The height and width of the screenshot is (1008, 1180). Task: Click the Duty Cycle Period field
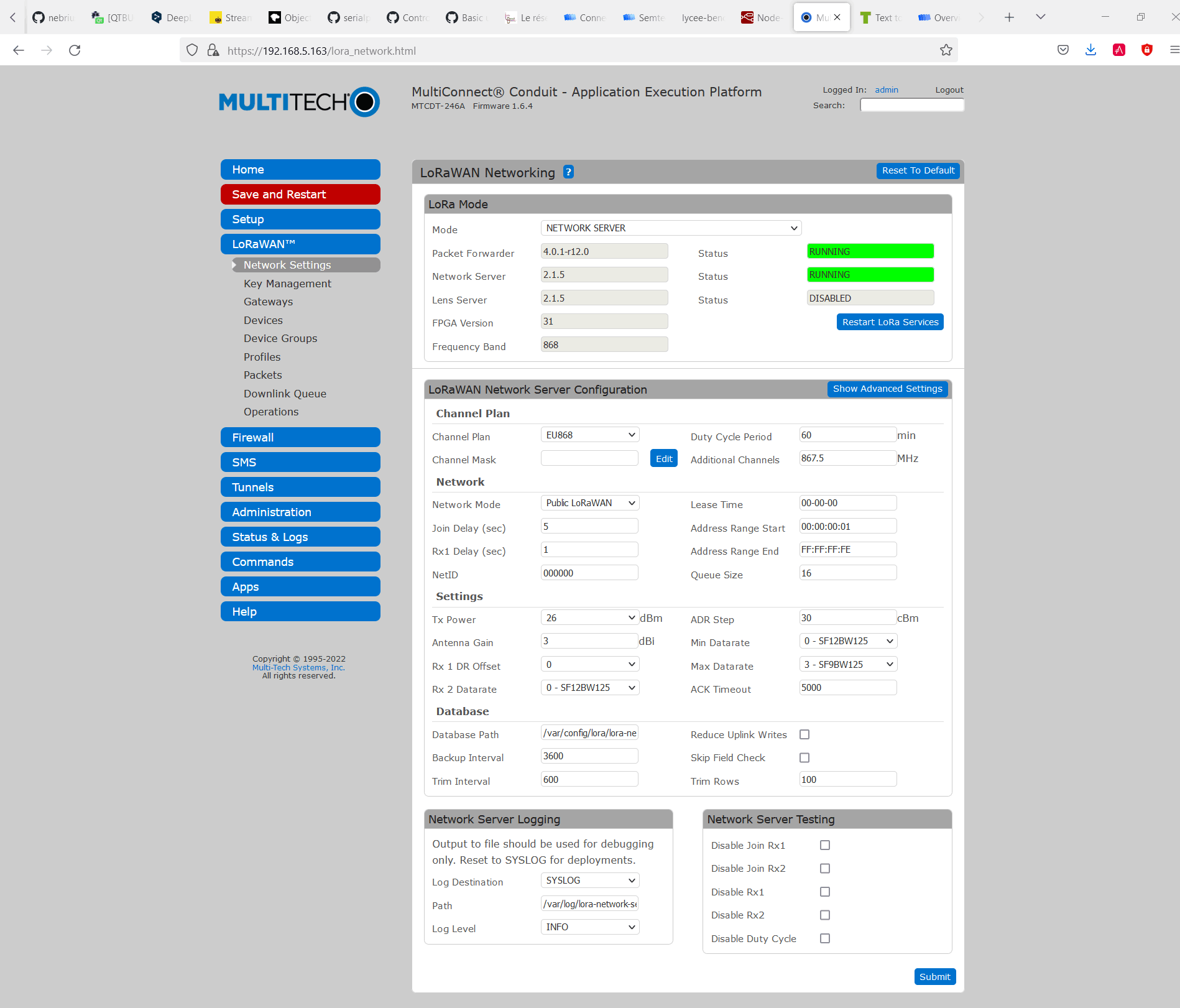847,435
